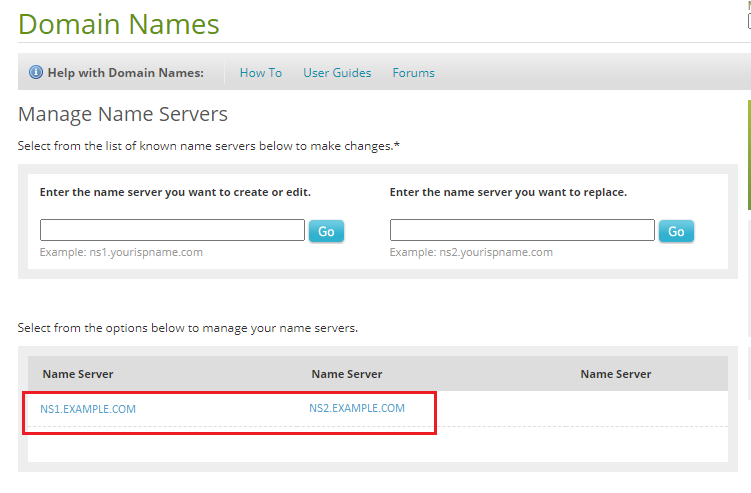Click into the replace name server field
Screen dimensions: 751x493
point(522,230)
